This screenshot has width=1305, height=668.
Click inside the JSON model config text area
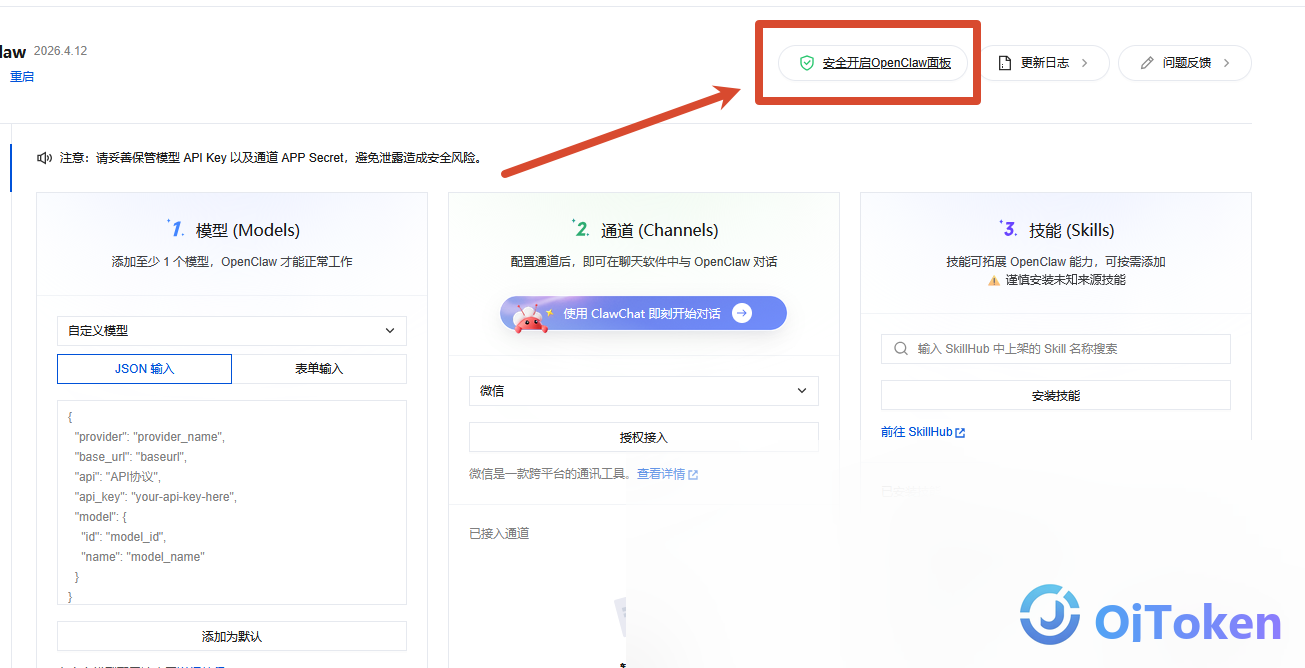pos(232,503)
